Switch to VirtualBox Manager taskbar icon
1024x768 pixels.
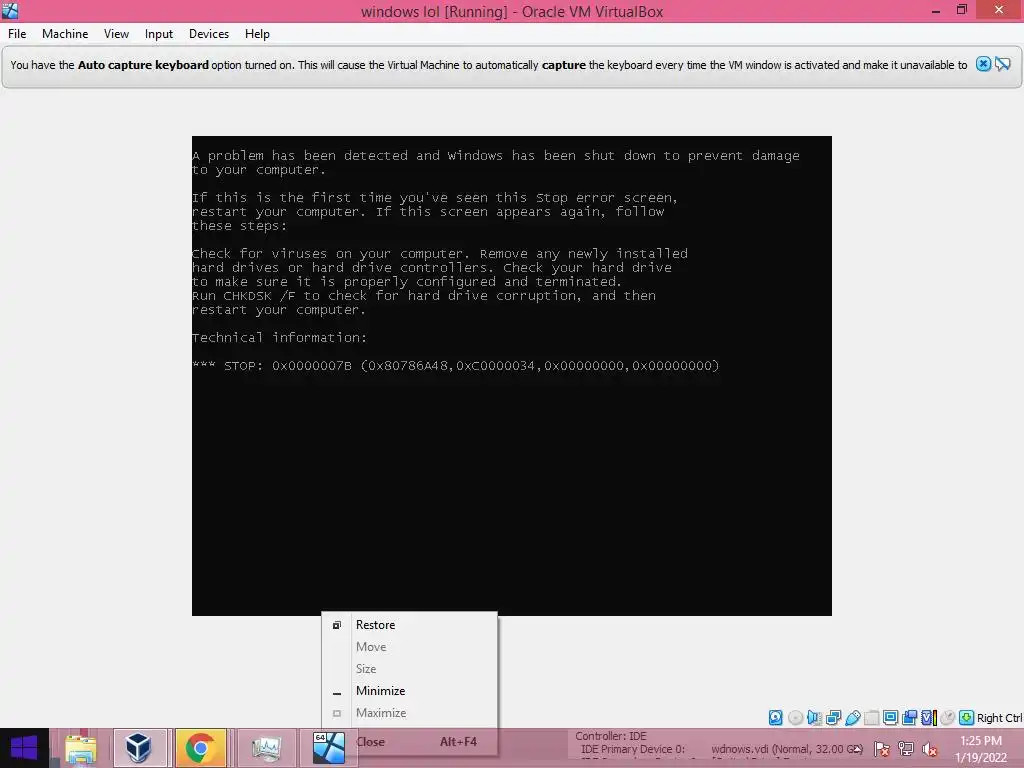(139, 748)
